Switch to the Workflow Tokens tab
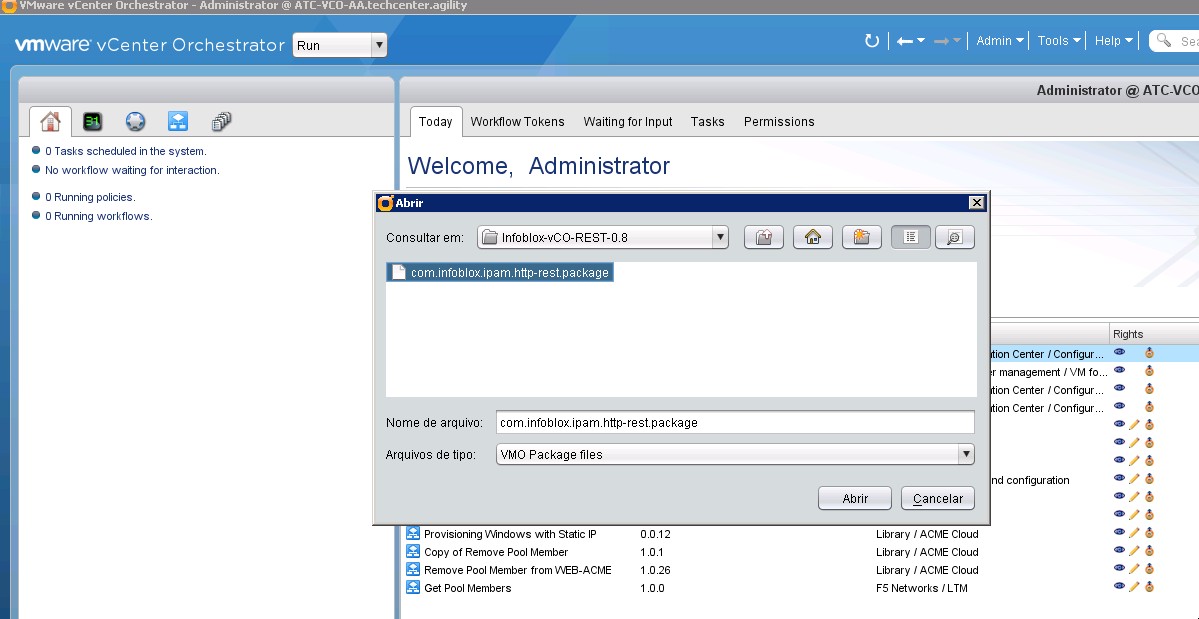The height and width of the screenshot is (619, 1199). pos(517,122)
